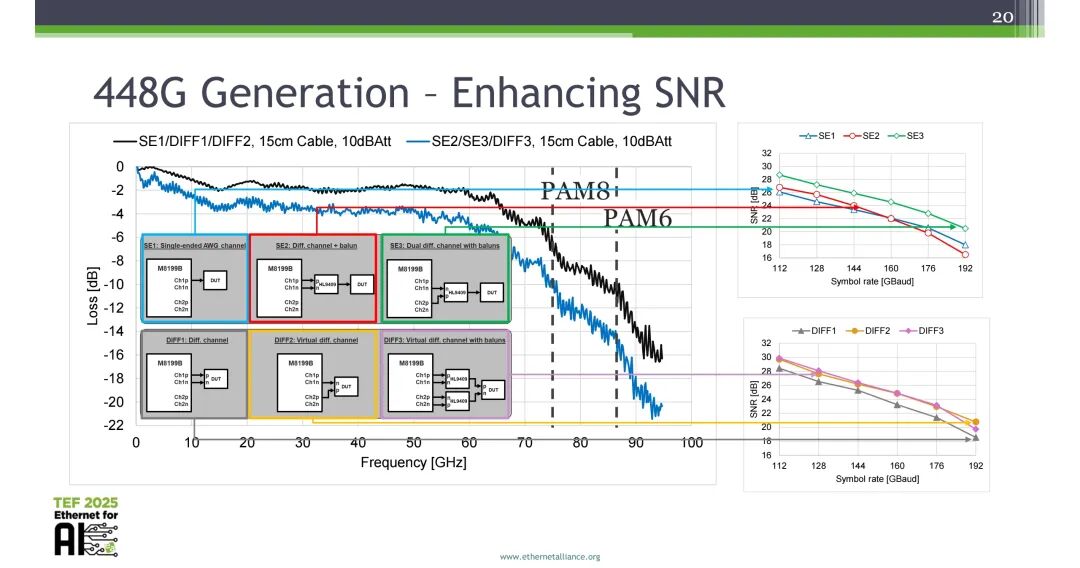This screenshot has width=1080, height=568.
Task: Click "Symbol rate [GBaud]" label under the SE chart
Action: [872, 282]
